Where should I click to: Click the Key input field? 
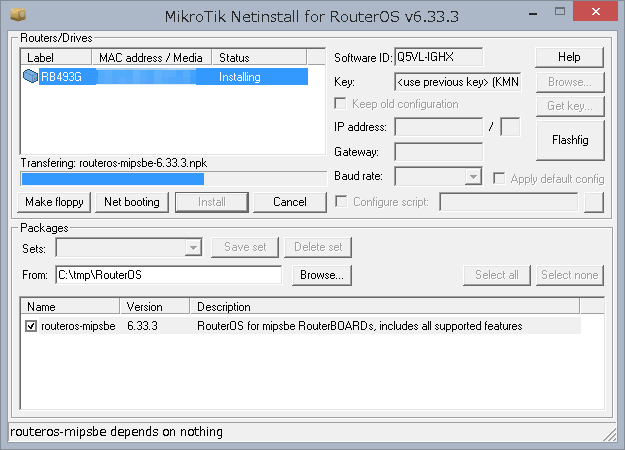(x=458, y=82)
